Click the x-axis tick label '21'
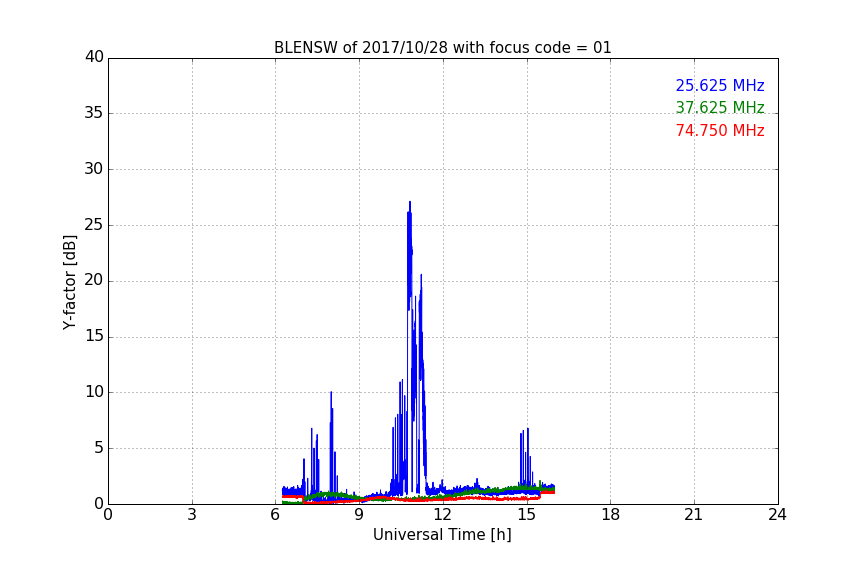864x576 pixels. point(694,515)
